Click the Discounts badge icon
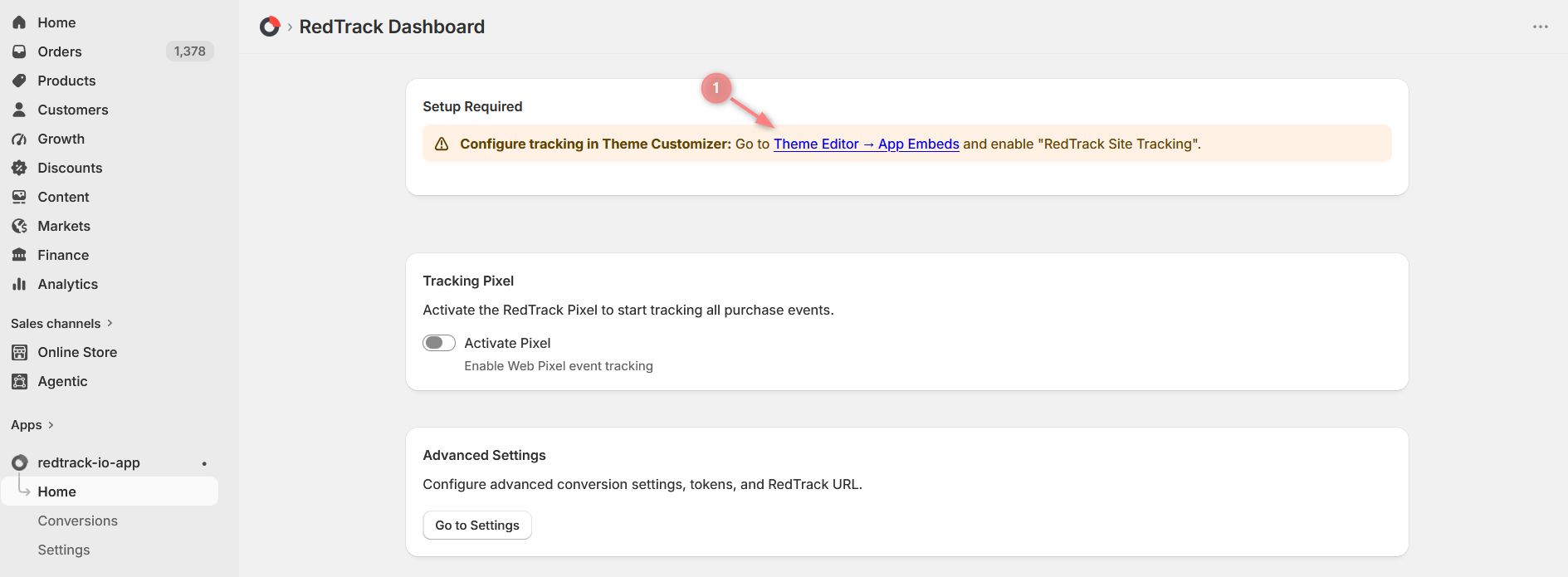The height and width of the screenshot is (577, 1568). (19, 168)
